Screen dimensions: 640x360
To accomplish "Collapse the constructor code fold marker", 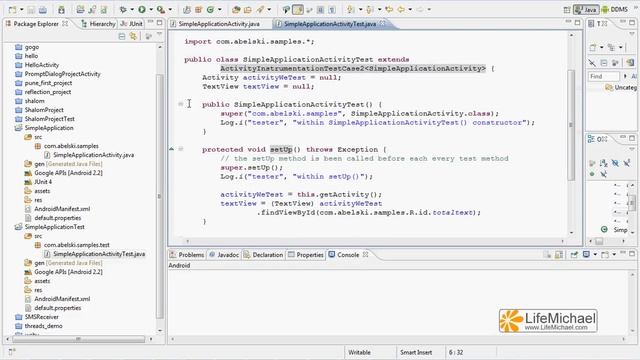I will 180,104.
